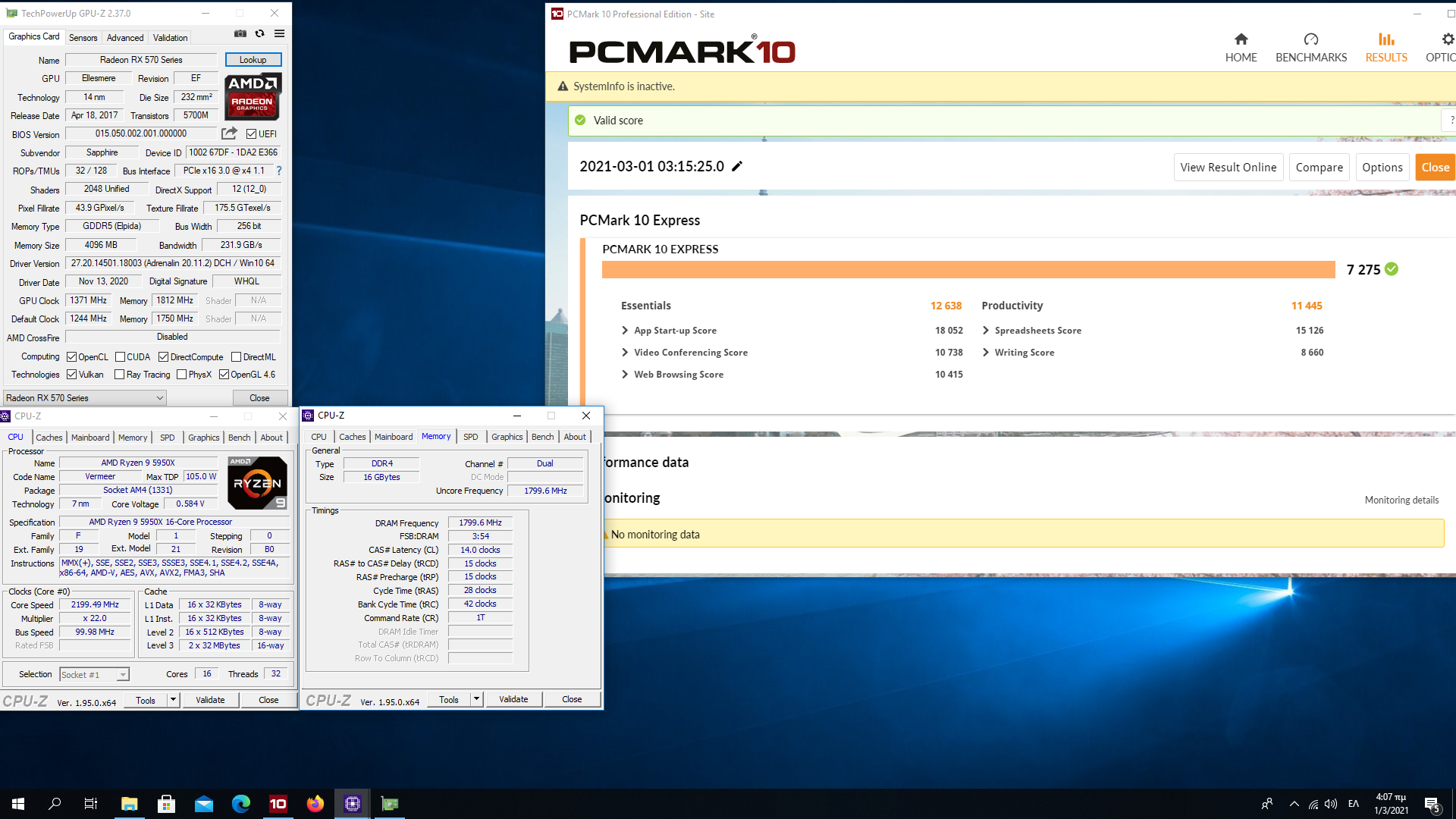Viewport: 1456px width, 819px height.
Task: Open the Radeon RX 570 Series dropdown
Action: point(85,398)
